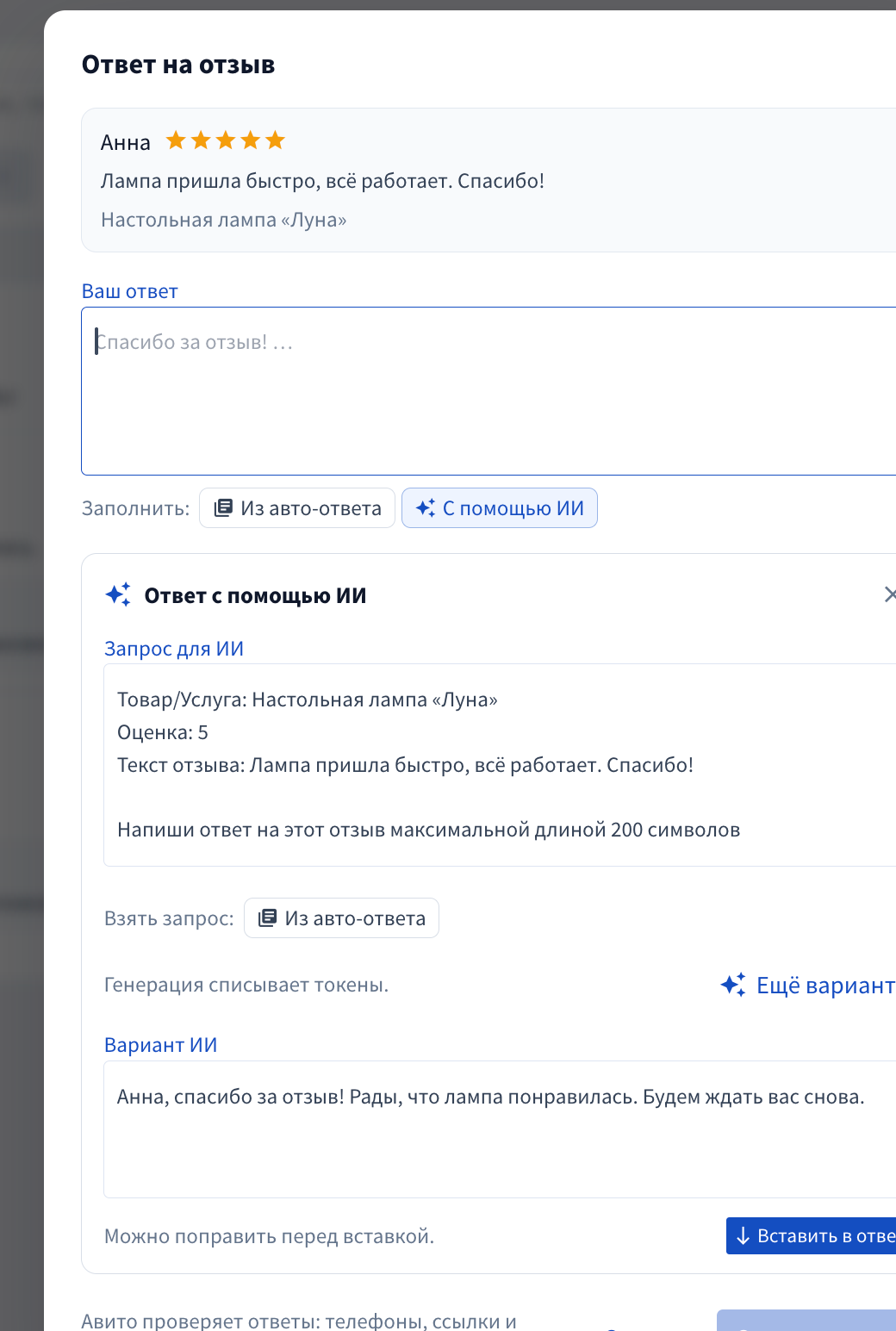The image size is (896, 1331).
Task: Click the sparkle icon in the "С помощью ИИ" button
Action: point(426,507)
